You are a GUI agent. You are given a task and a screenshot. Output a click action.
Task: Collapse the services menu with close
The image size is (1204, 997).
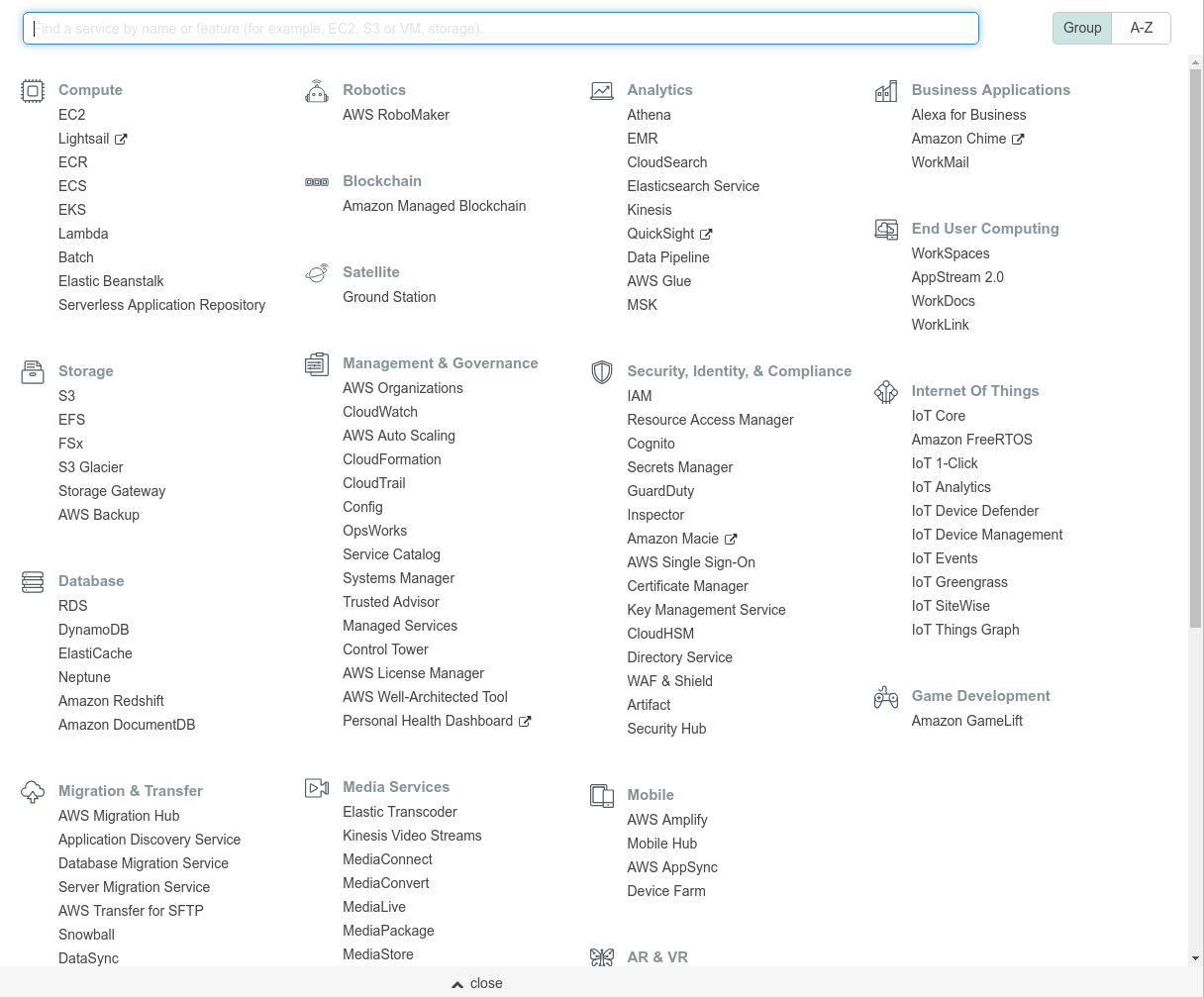click(x=477, y=983)
